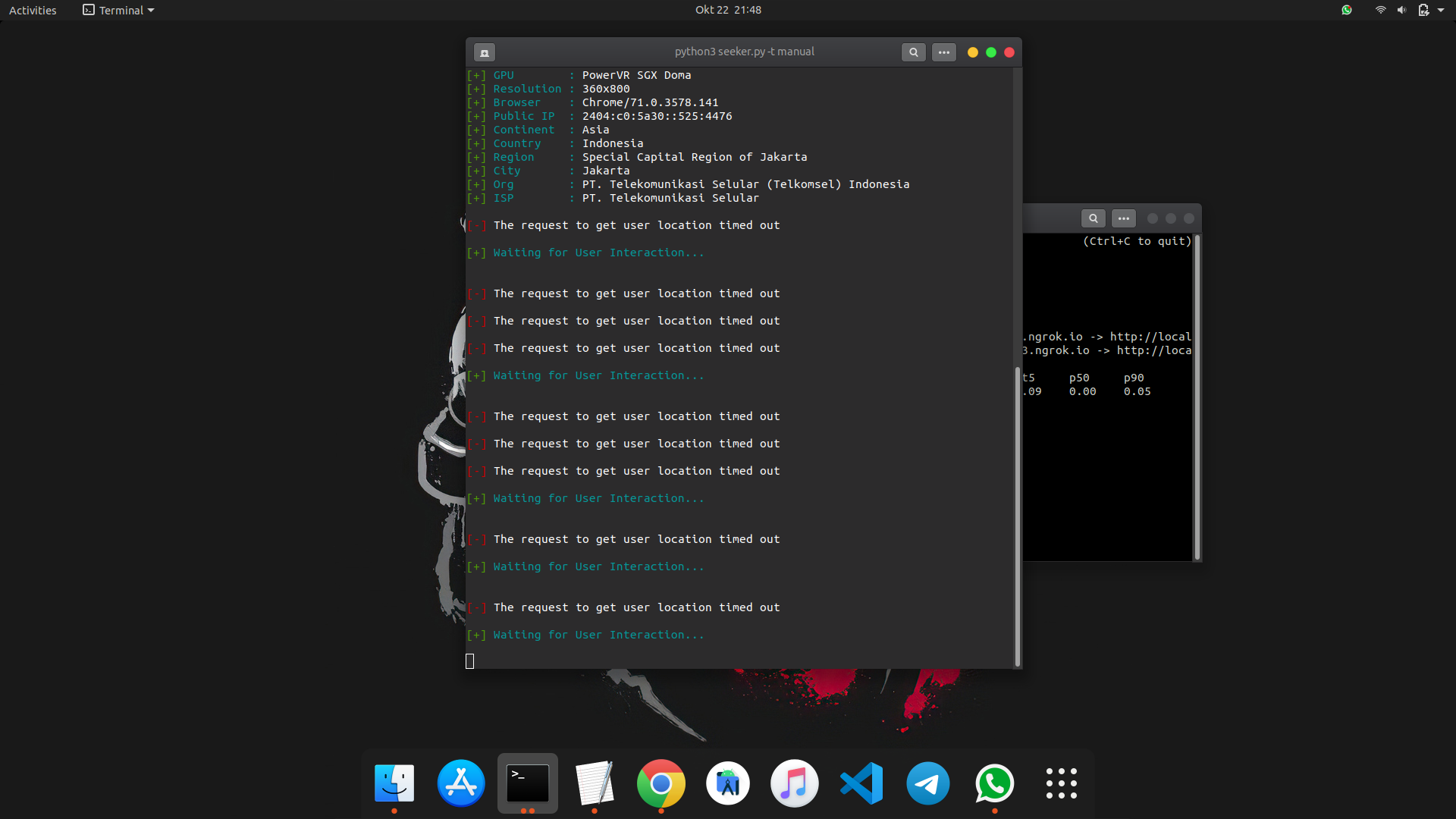Click the seeker terminal vertical scrollbar
The image size is (1456, 819).
1018,516
